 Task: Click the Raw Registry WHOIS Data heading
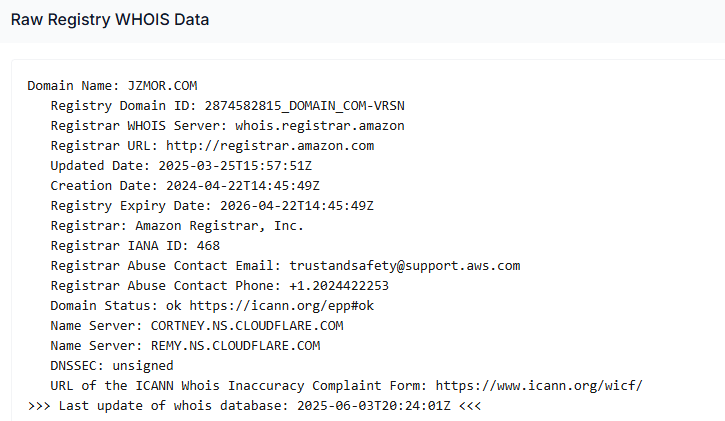[x=110, y=19]
